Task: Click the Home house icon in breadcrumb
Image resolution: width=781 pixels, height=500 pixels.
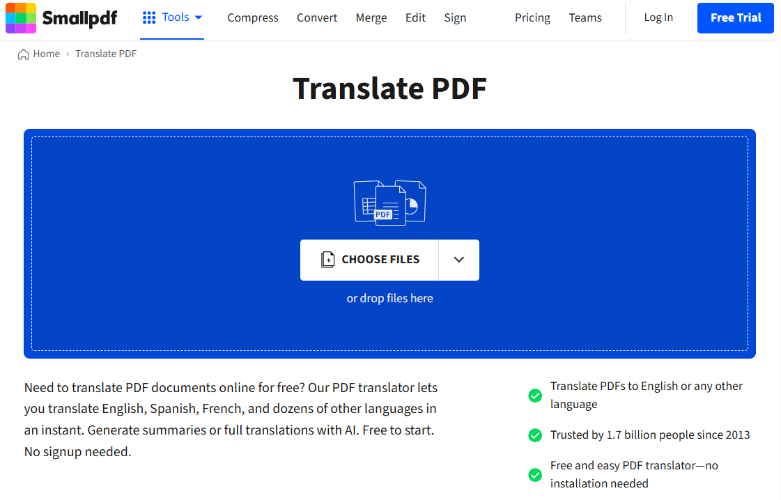Action: click(23, 54)
